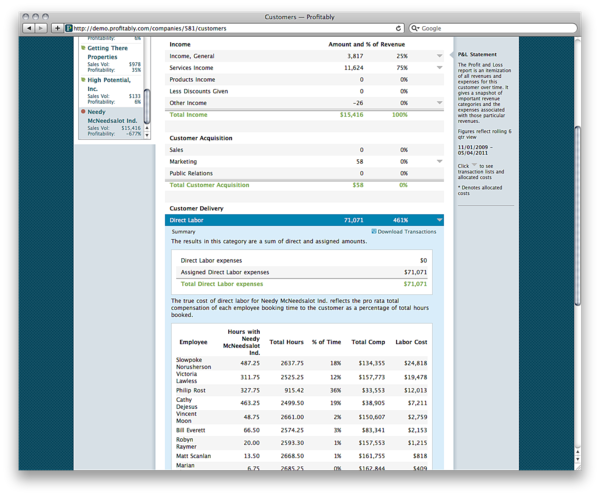Open Download Transactions link
Viewport: 600px width, 496px height.
point(407,232)
